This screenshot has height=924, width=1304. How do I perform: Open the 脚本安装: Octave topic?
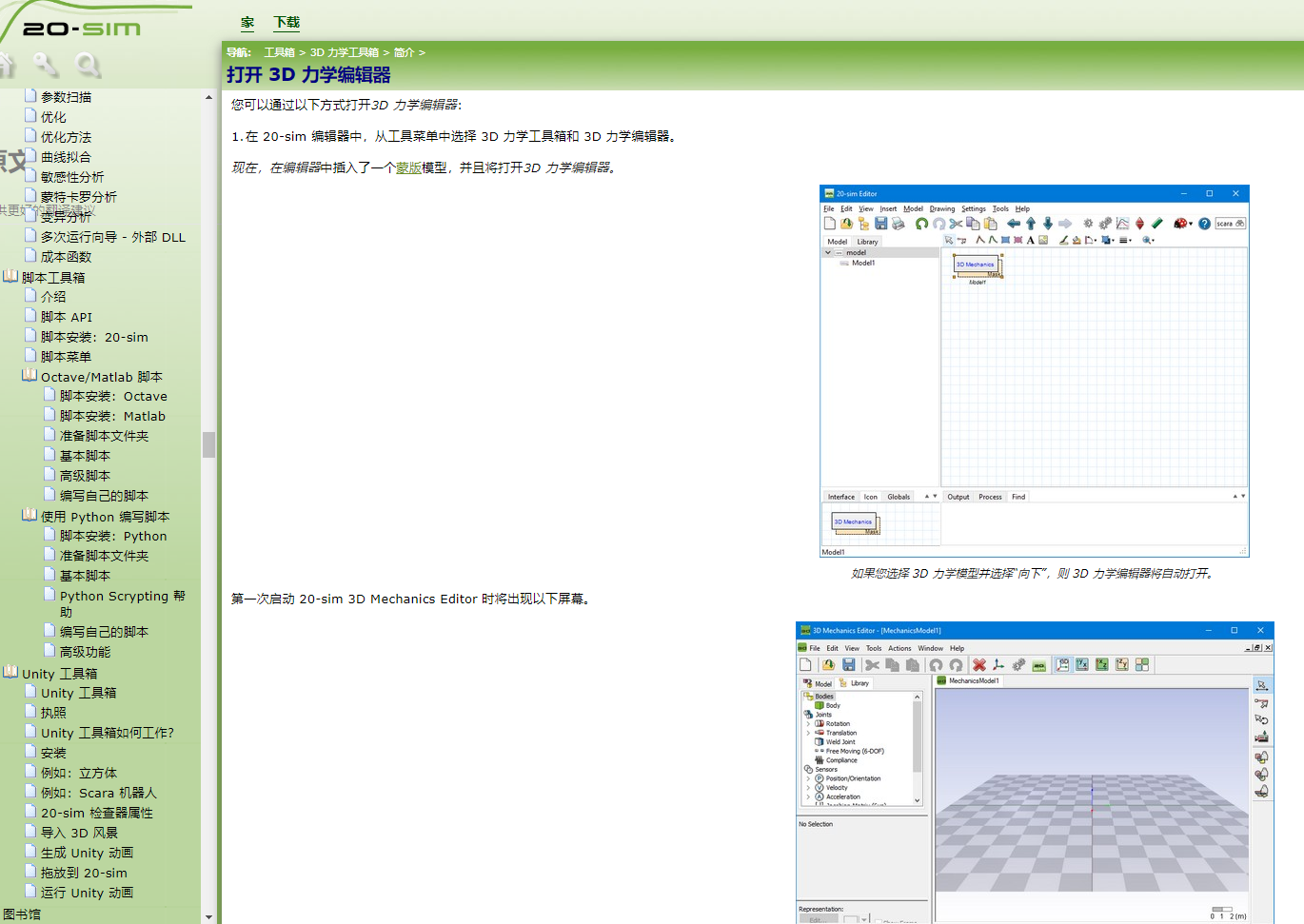[113, 396]
